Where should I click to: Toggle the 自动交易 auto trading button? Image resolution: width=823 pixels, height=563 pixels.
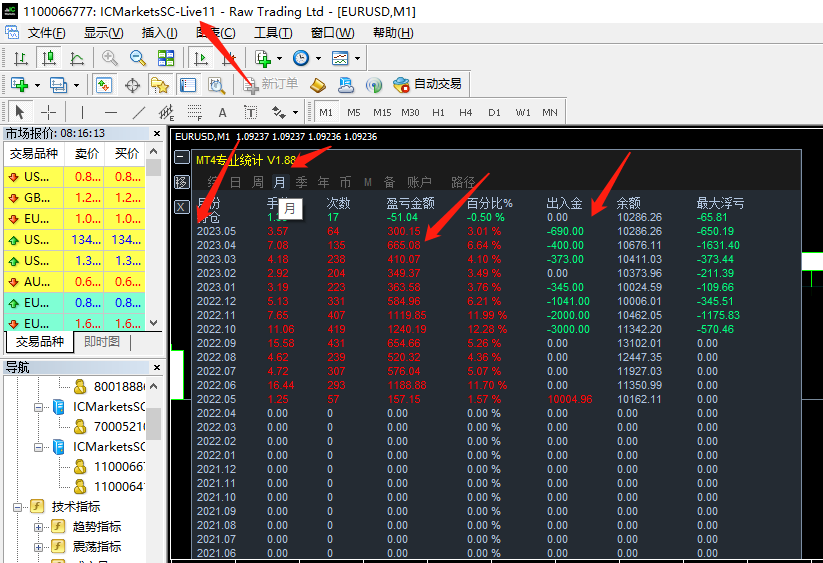click(x=428, y=84)
